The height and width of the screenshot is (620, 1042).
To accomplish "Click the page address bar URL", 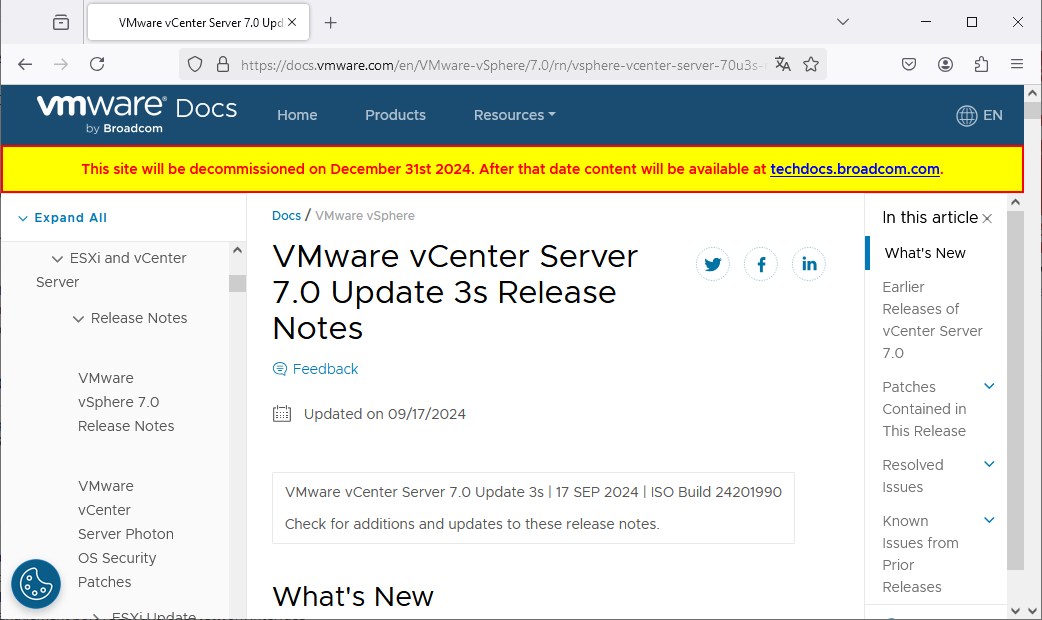I will point(503,65).
